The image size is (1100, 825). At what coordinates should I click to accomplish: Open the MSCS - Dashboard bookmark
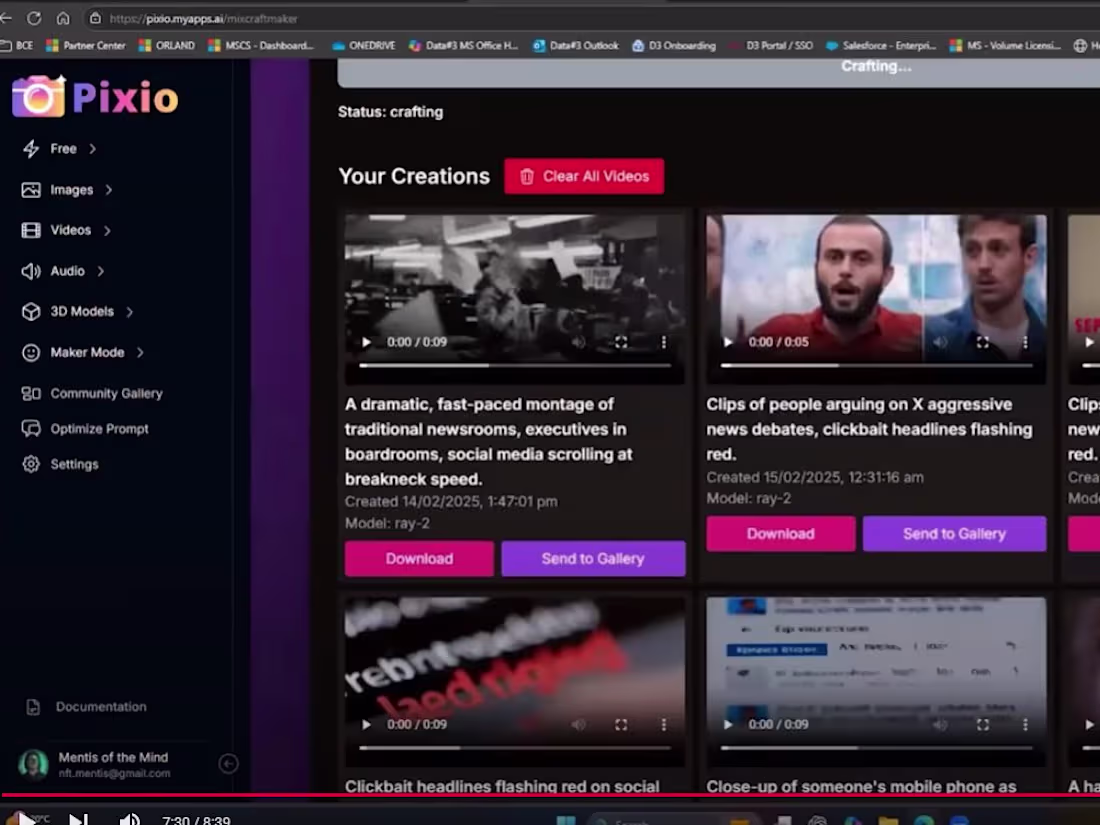click(261, 46)
